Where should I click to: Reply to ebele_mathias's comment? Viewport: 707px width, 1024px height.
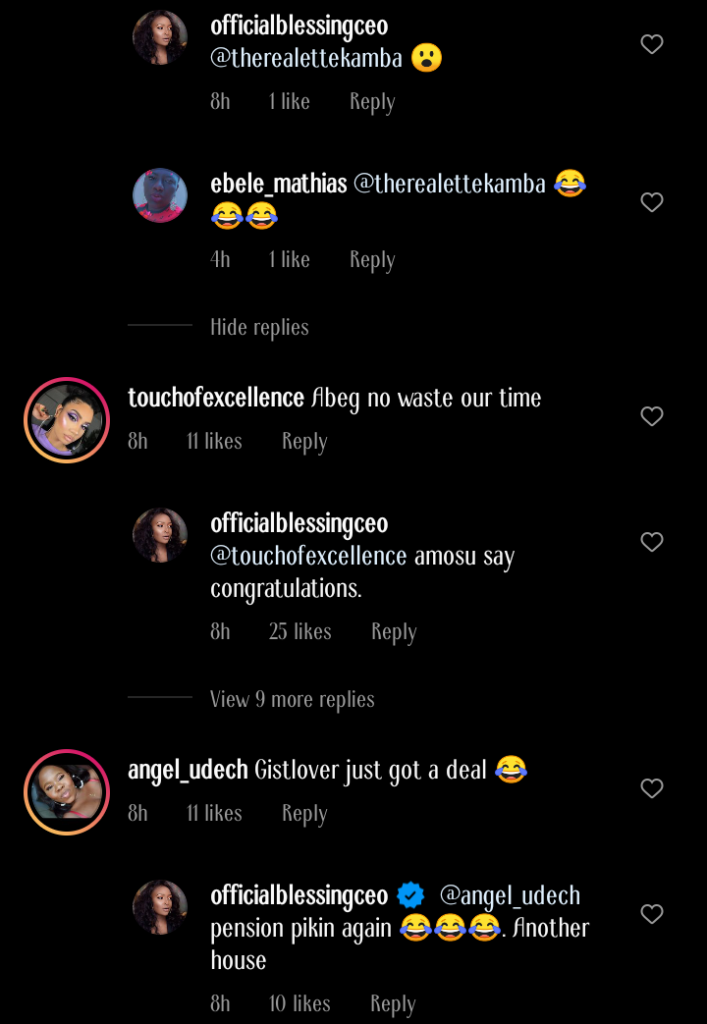pos(372,260)
